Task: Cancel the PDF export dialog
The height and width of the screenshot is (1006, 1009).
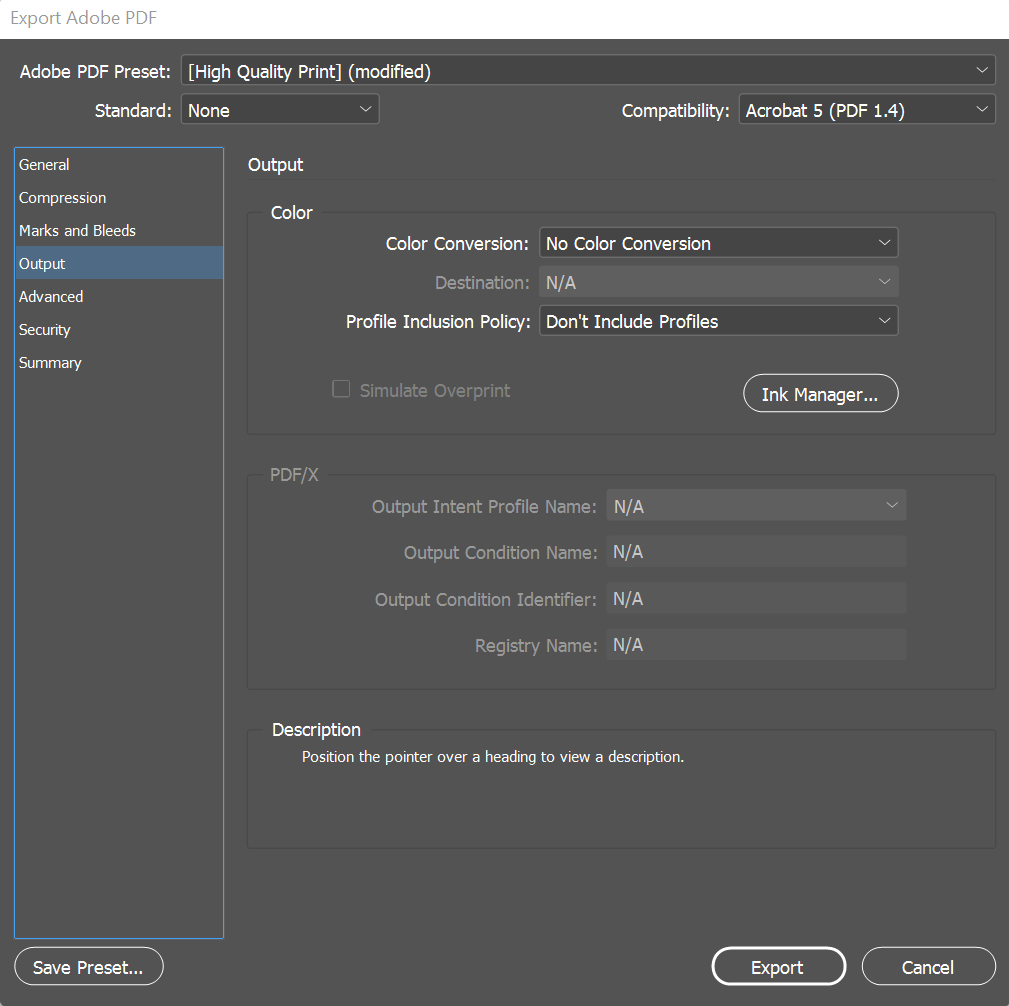Action: coord(928,967)
